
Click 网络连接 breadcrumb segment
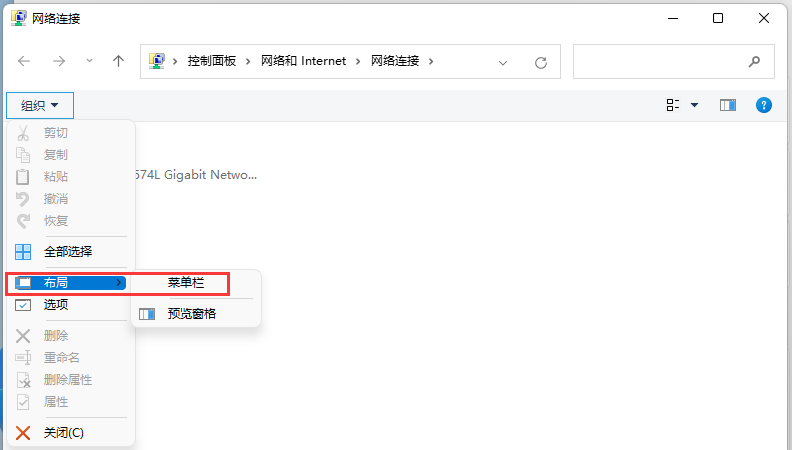pos(395,61)
